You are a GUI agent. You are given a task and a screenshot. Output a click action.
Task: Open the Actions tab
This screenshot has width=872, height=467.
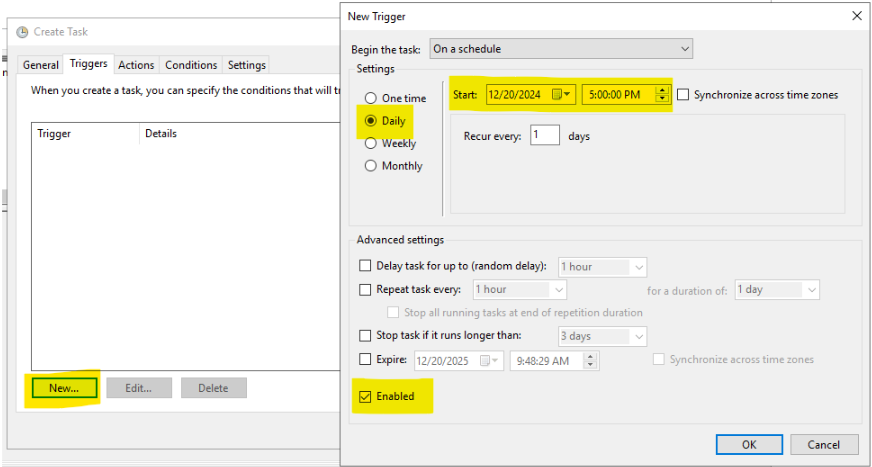[x=136, y=65]
